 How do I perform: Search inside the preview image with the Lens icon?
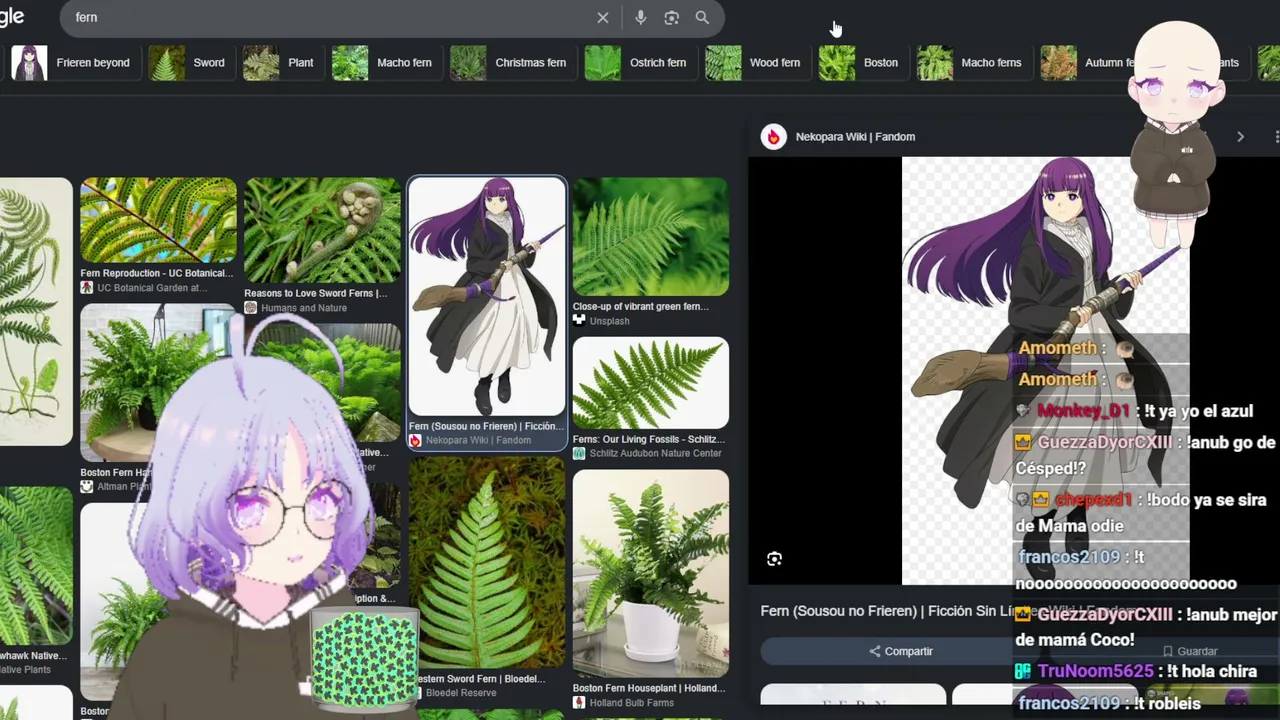pos(774,560)
